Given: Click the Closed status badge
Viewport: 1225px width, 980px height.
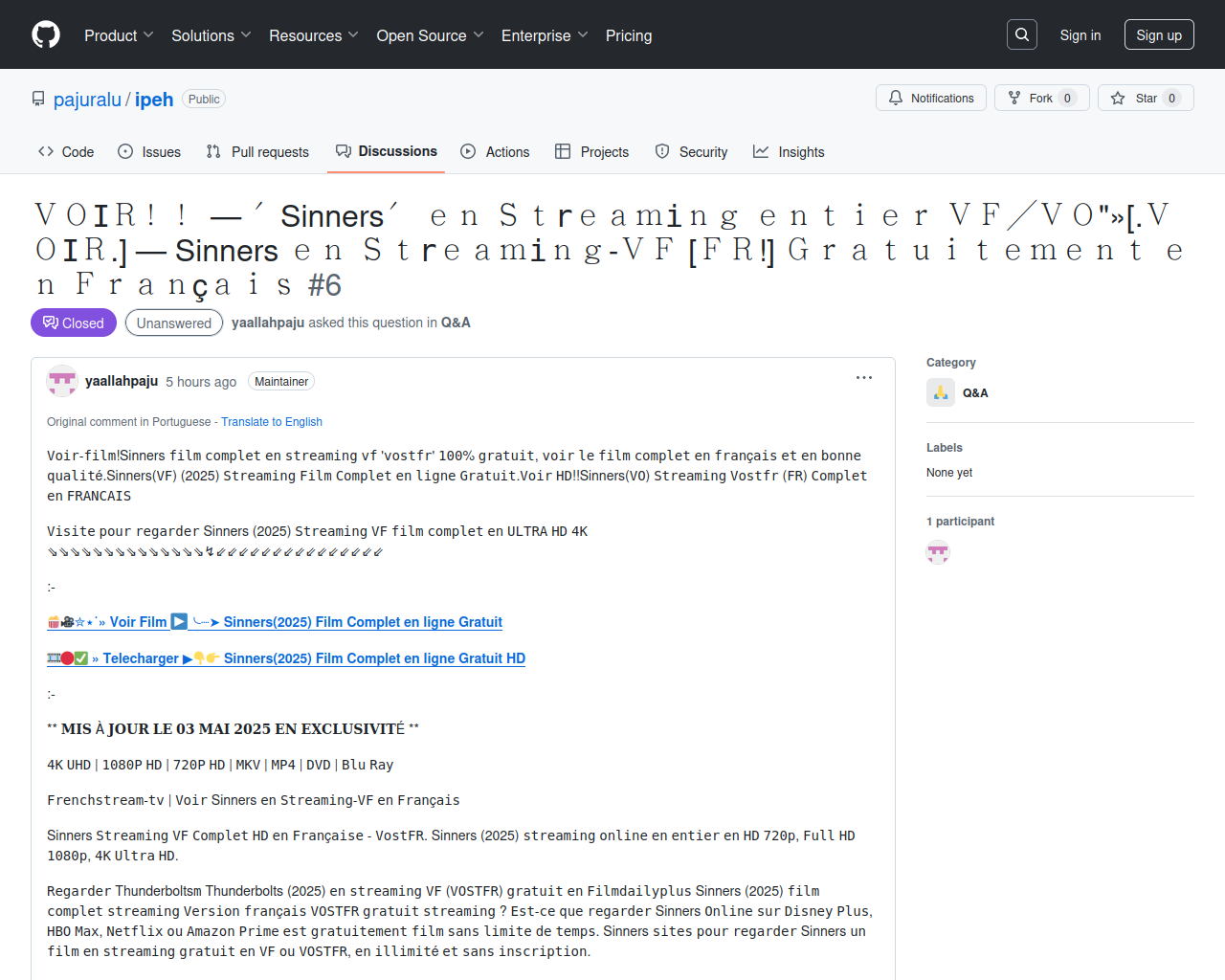Looking at the screenshot, I should [x=74, y=323].
